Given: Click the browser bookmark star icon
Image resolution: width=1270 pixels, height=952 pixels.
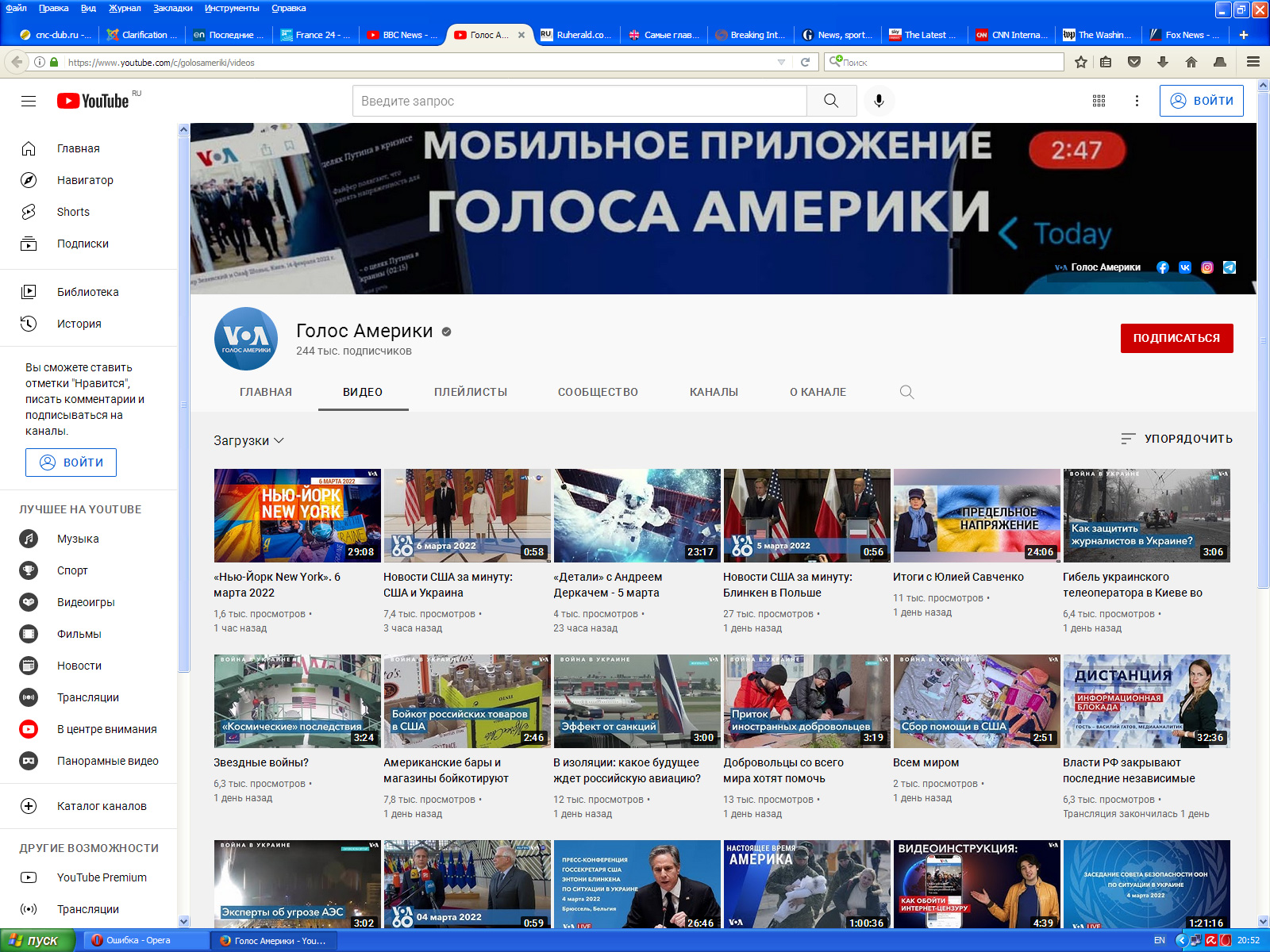Looking at the screenshot, I should point(1081,62).
